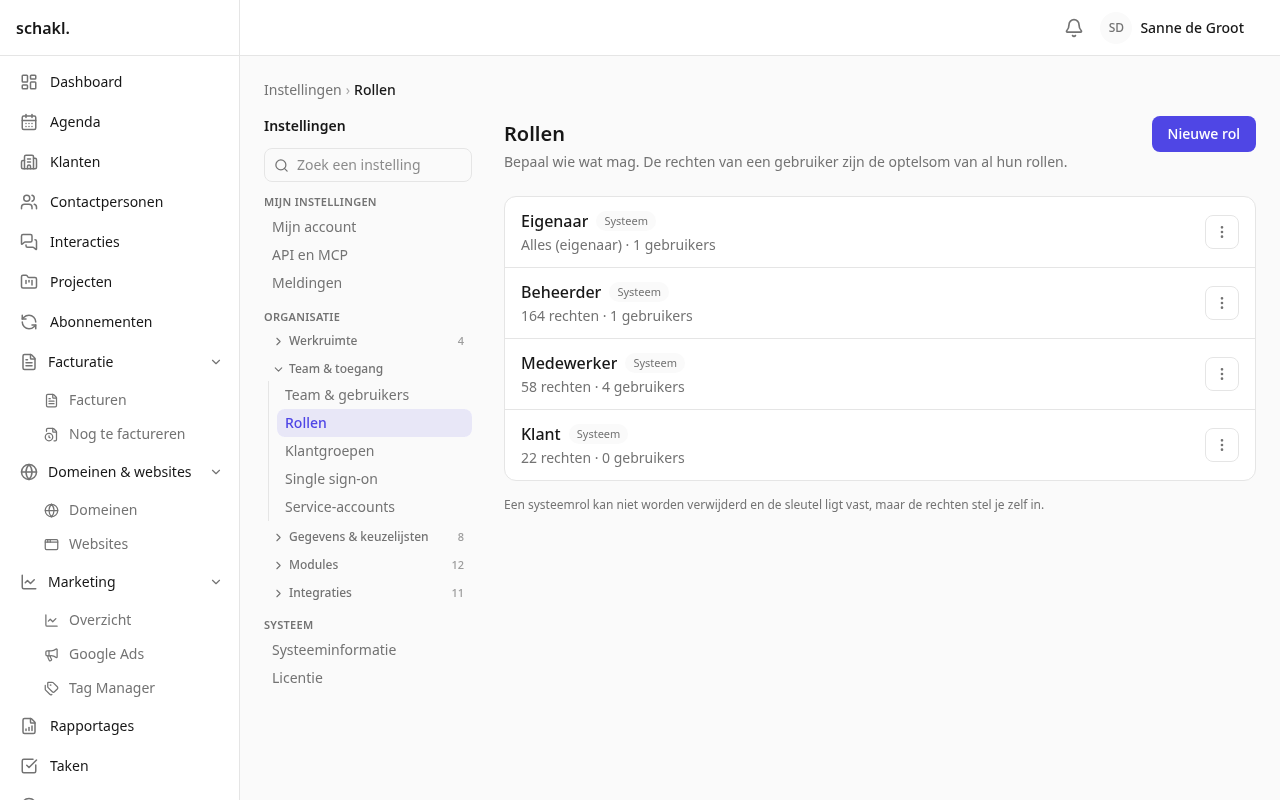1280x800 pixels.
Task: Go to Instellingen breadcrumb link
Action: [303, 90]
